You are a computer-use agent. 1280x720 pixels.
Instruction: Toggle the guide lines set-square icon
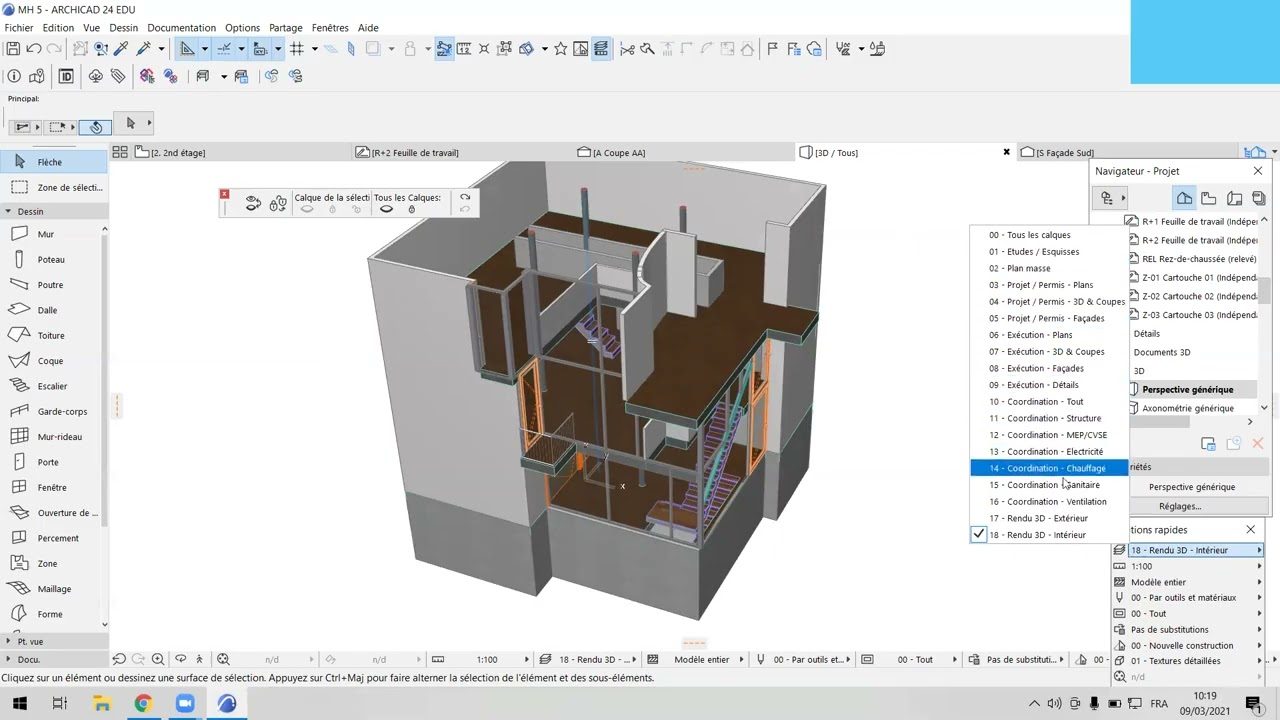click(187, 49)
